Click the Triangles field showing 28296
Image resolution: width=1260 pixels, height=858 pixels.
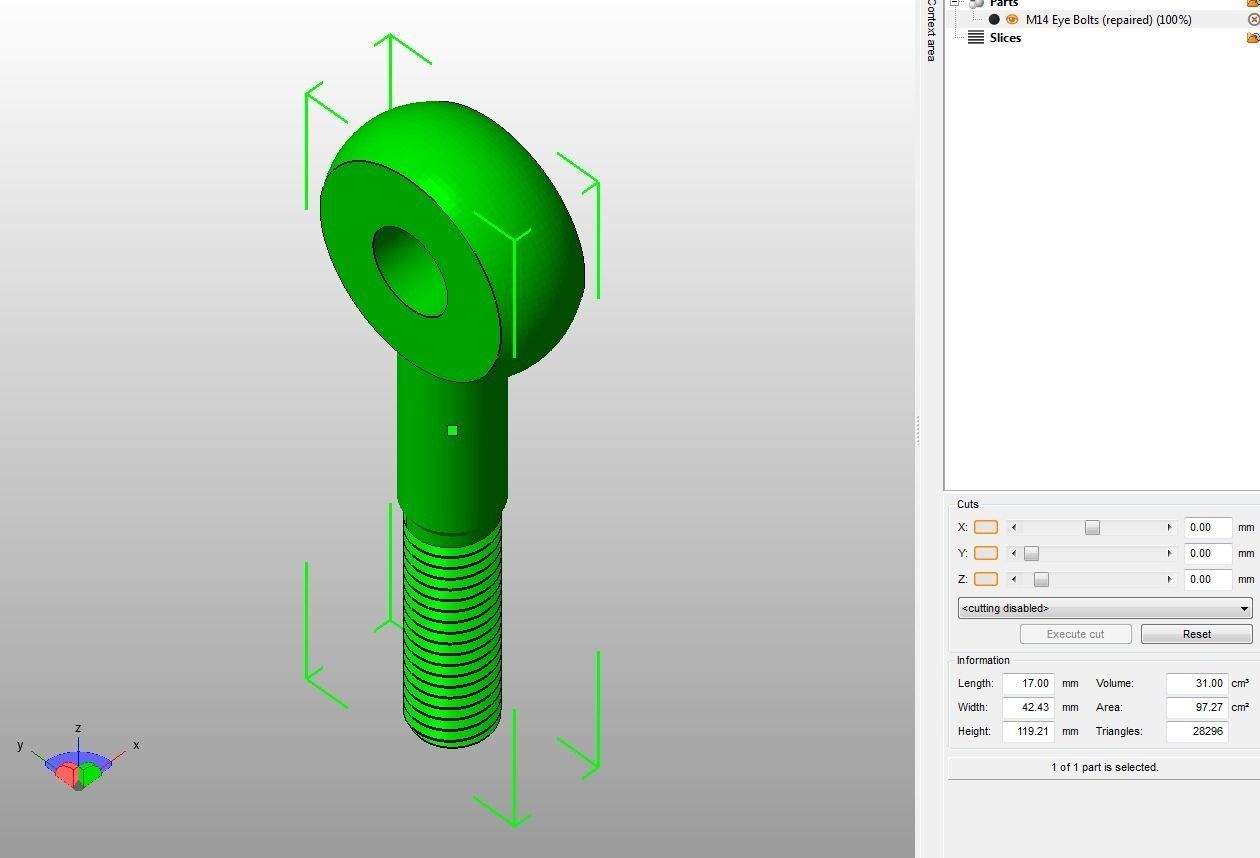1197,731
